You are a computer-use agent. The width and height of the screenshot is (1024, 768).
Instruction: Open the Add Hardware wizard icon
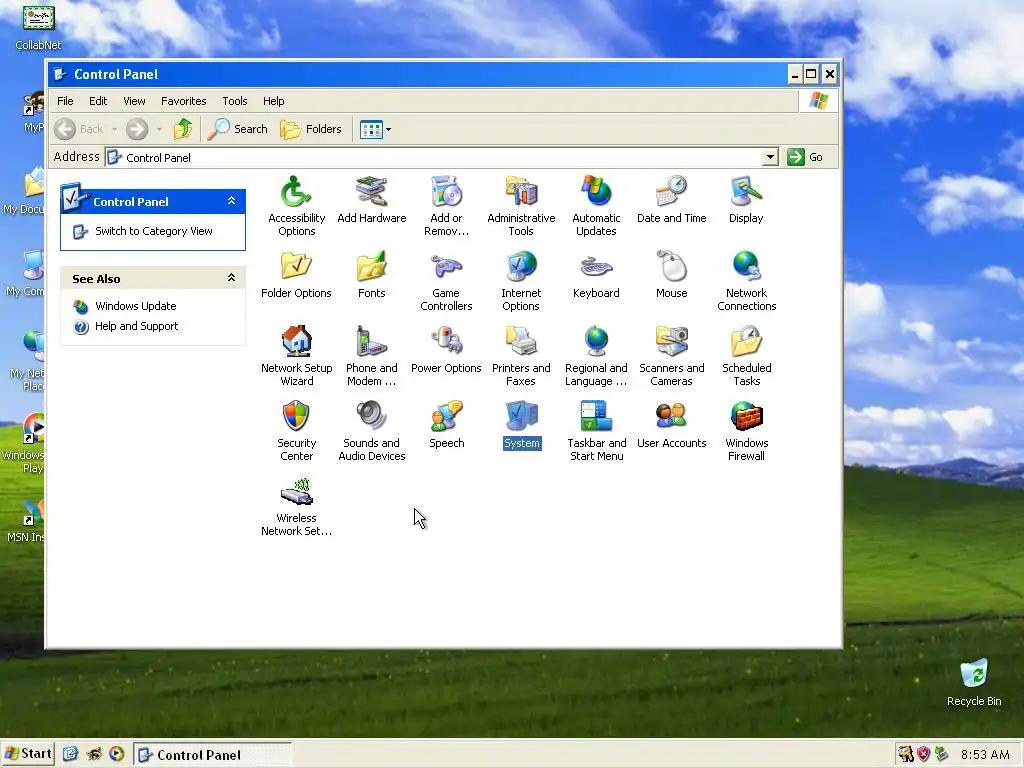372,199
